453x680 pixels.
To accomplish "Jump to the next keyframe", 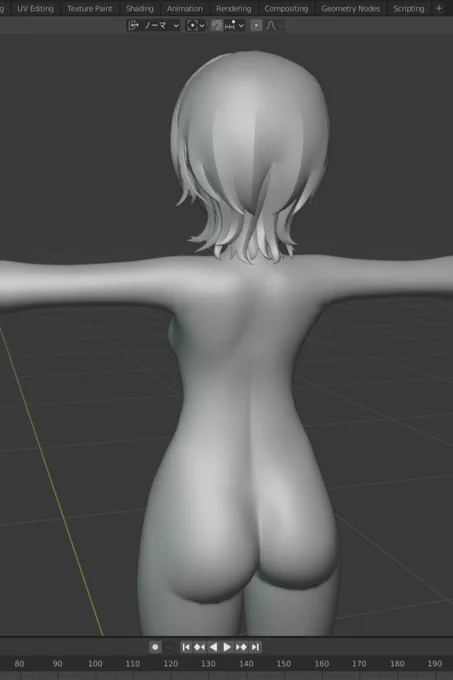I will coord(241,647).
